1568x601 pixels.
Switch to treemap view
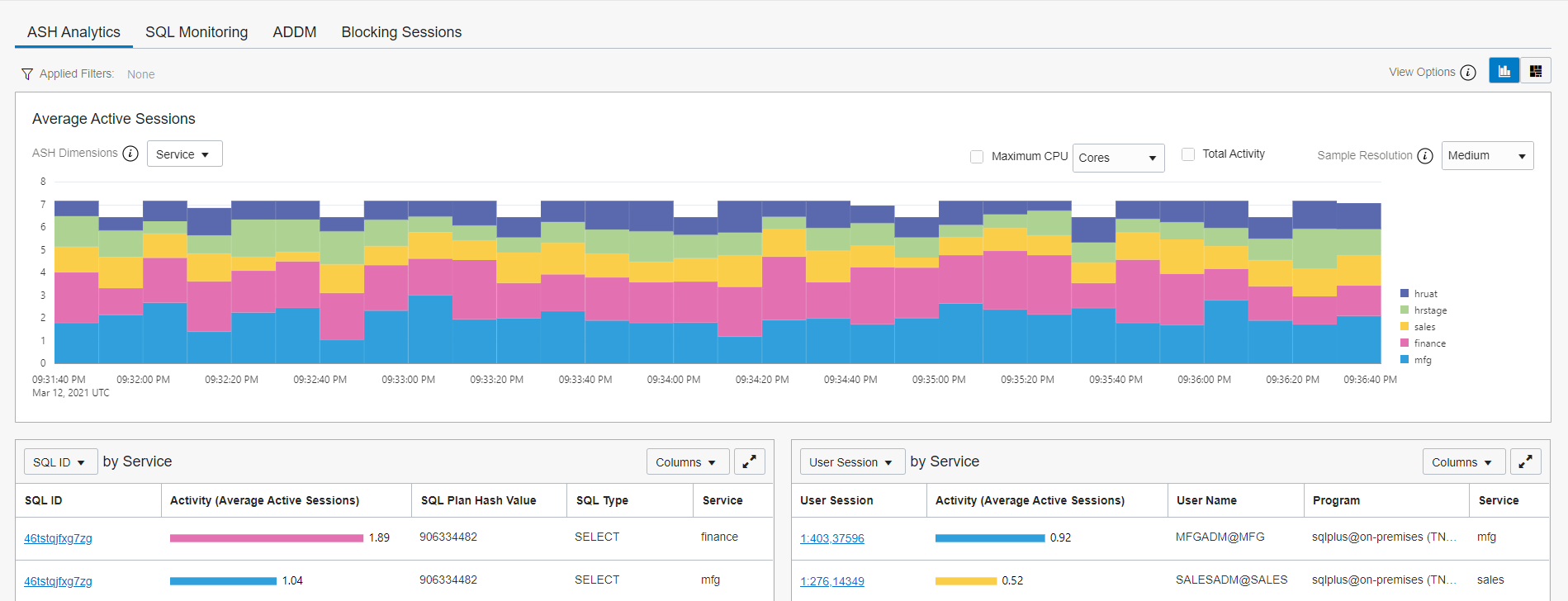[1535, 71]
